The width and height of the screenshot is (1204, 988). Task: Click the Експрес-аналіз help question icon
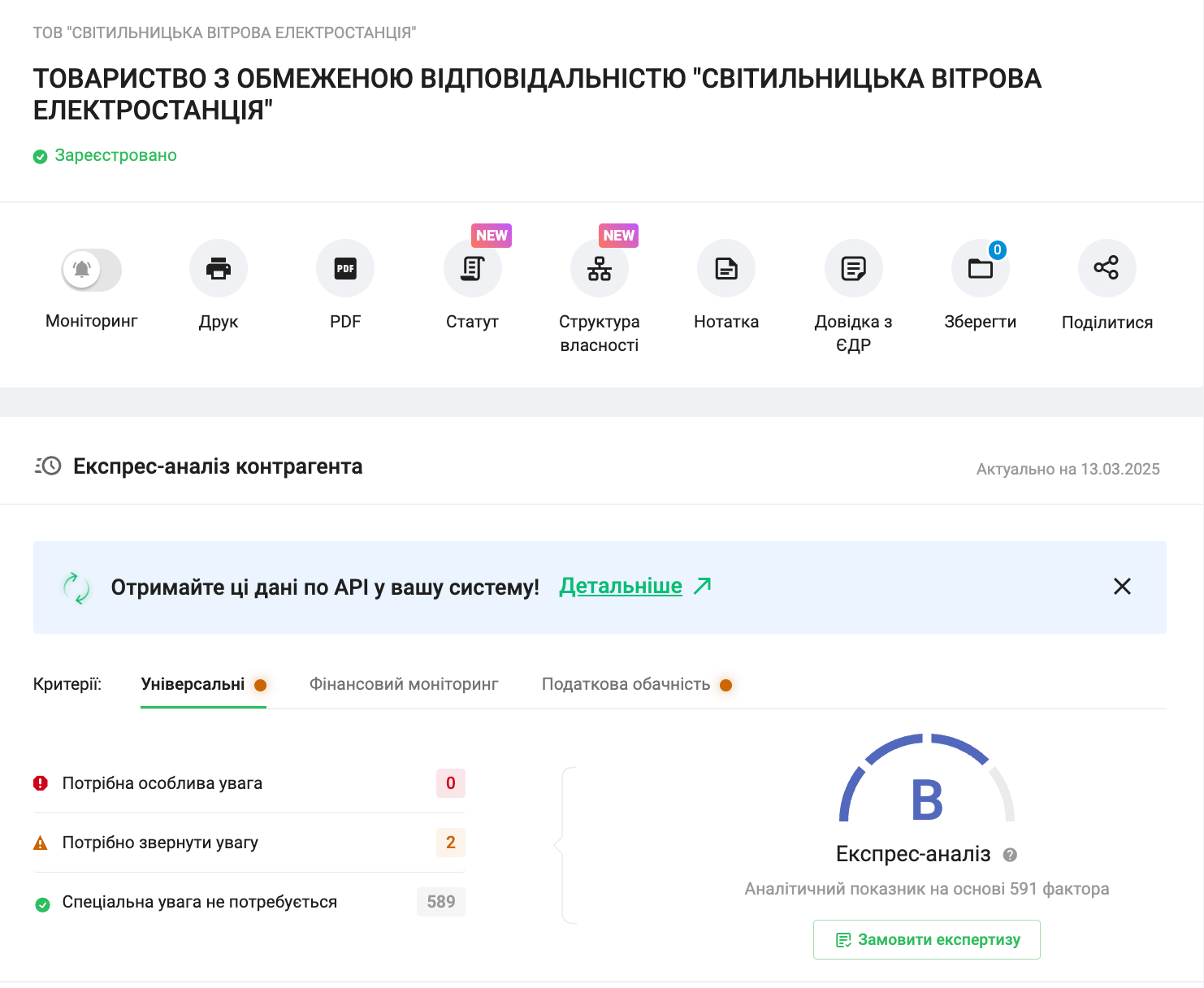(x=1010, y=855)
